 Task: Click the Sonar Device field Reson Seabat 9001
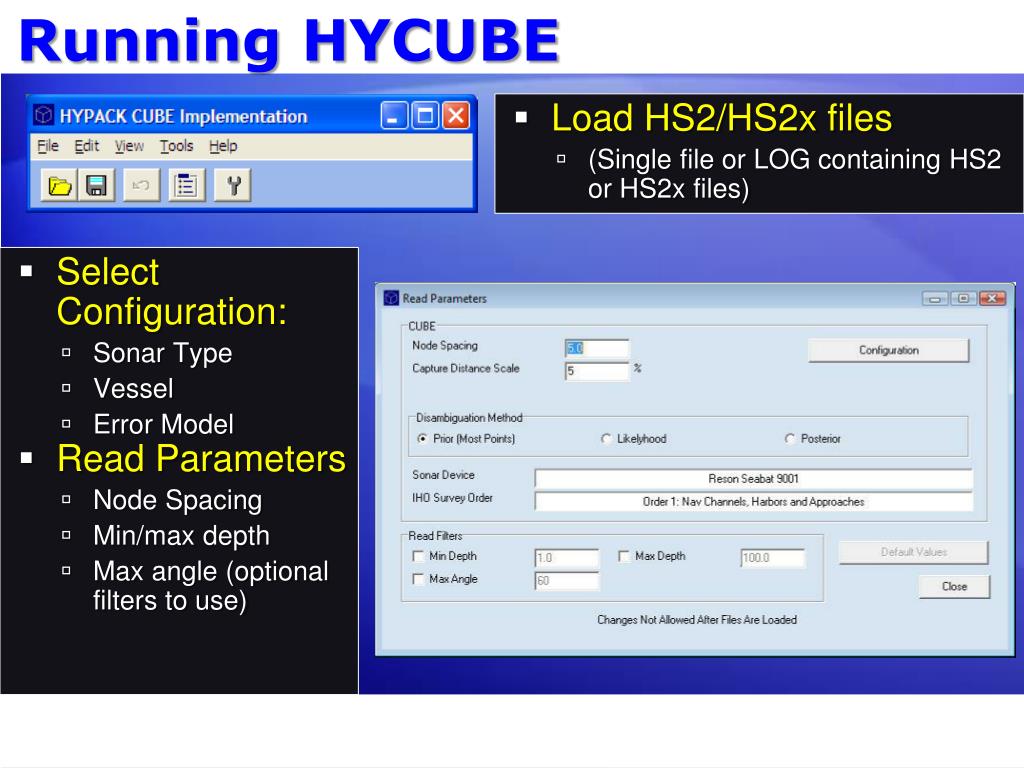754,479
